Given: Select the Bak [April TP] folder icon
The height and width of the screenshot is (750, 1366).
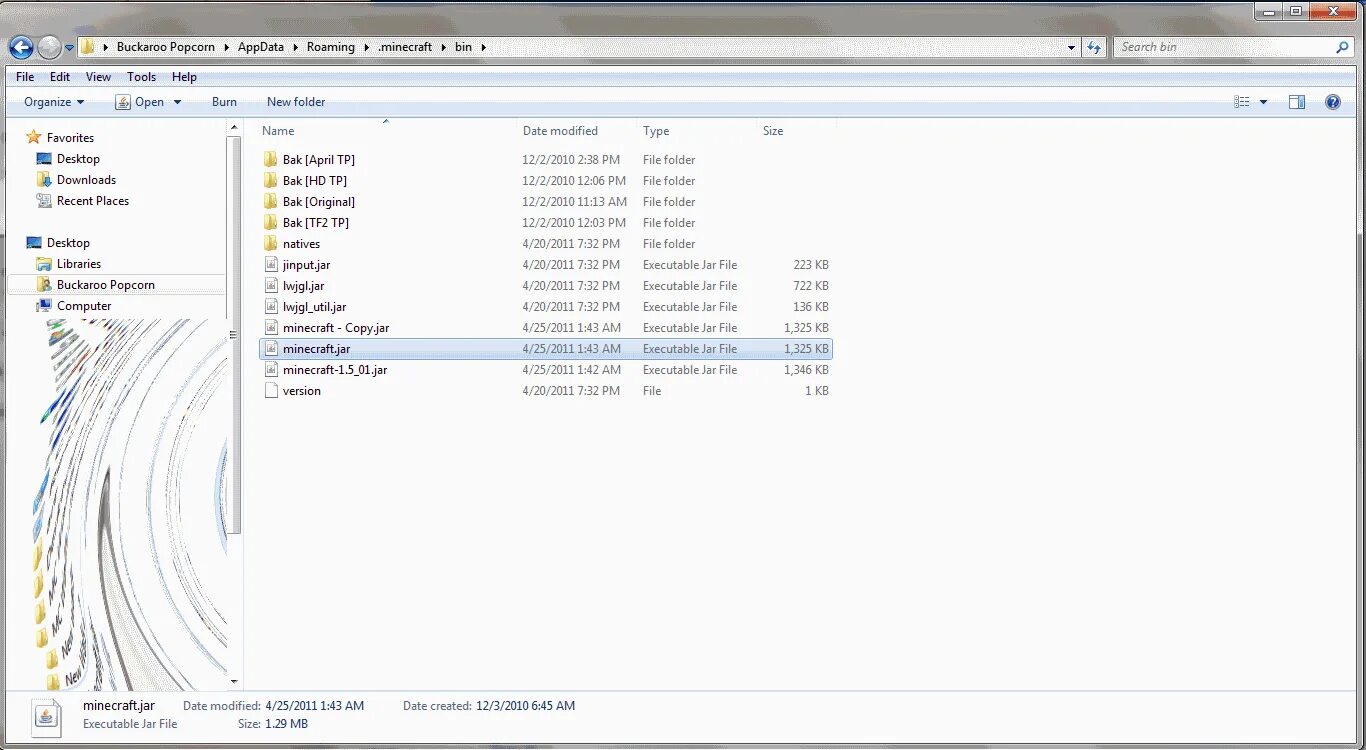Looking at the screenshot, I should click(270, 160).
